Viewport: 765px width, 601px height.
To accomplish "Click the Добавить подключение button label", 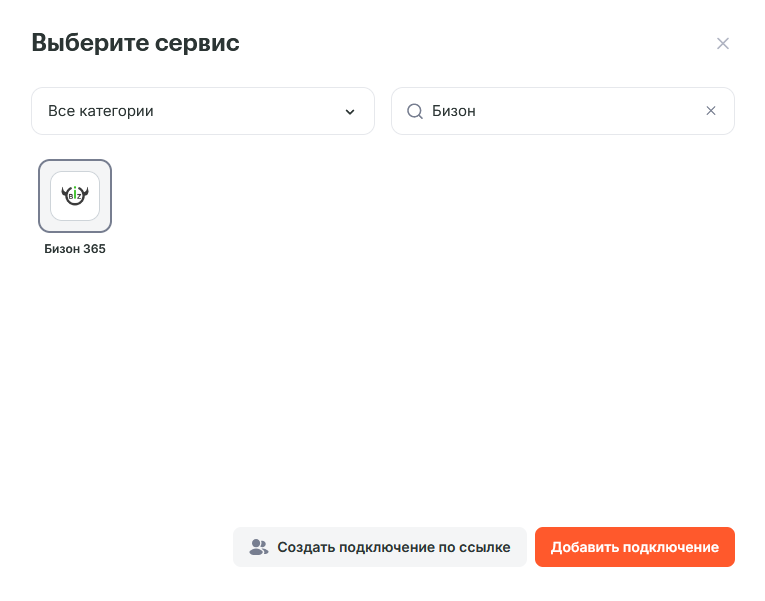I will [x=634, y=547].
